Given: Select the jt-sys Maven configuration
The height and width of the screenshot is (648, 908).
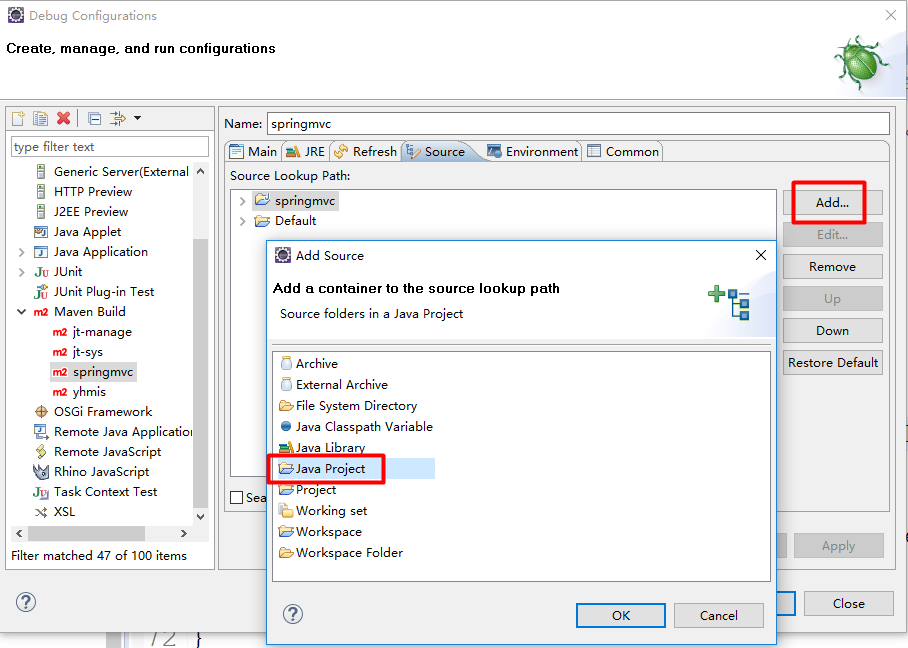Looking at the screenshot, I should click(x=78, y=352).
